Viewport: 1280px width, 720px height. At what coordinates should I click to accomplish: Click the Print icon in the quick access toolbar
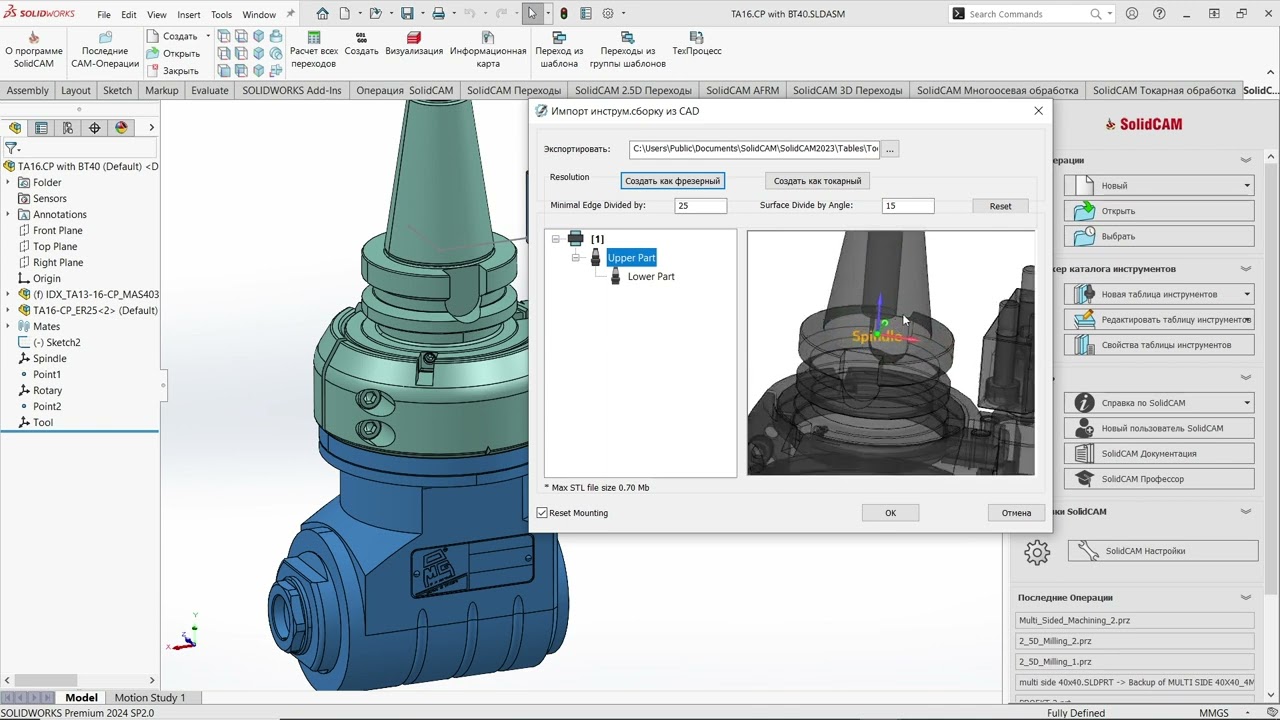coord(438,14)
